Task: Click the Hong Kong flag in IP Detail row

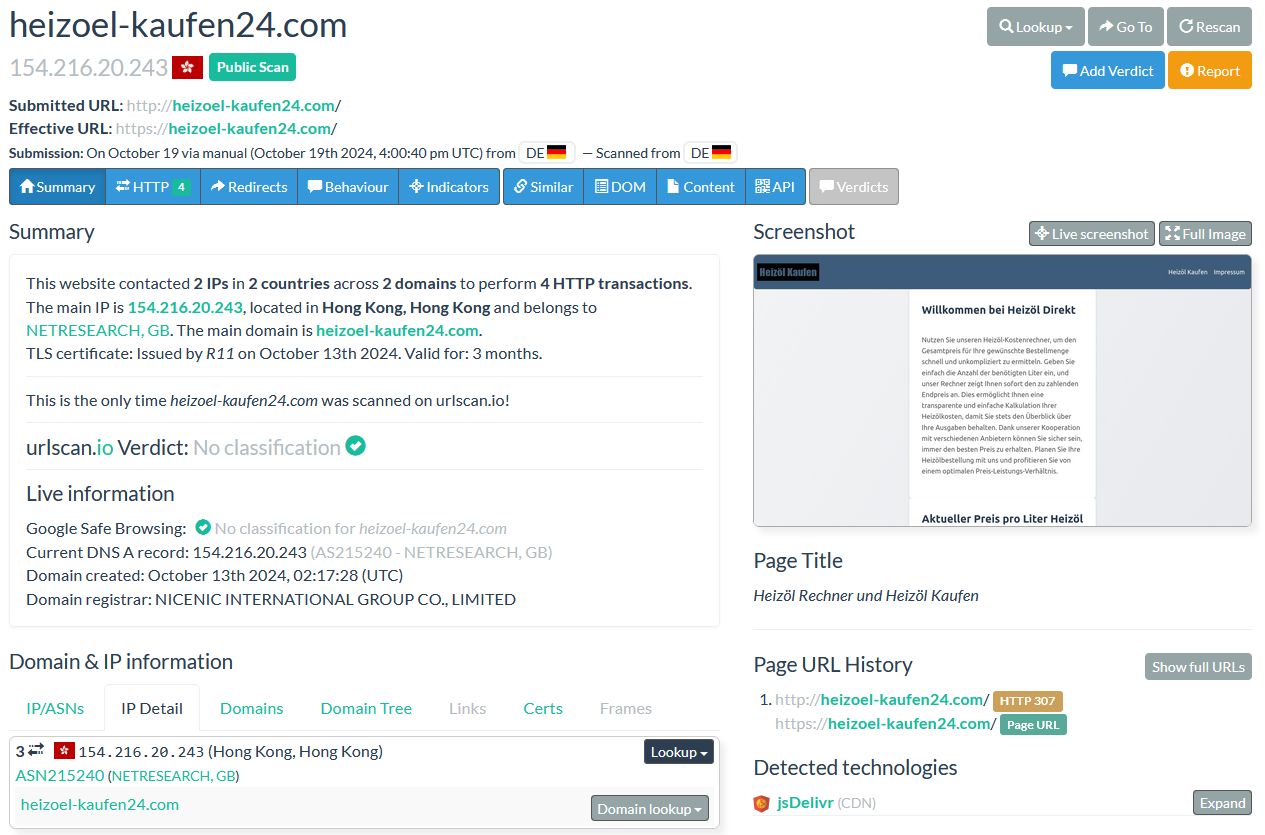Action: (x=65, y=751)
